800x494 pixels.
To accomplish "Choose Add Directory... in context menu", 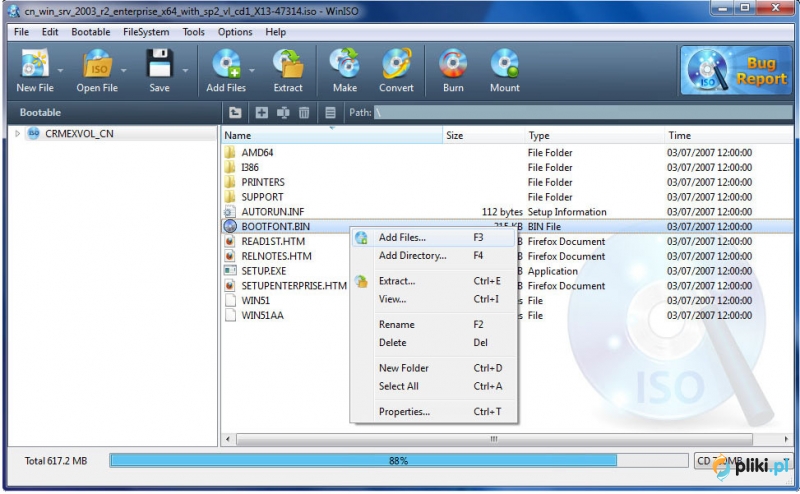I will pos(433,256).
